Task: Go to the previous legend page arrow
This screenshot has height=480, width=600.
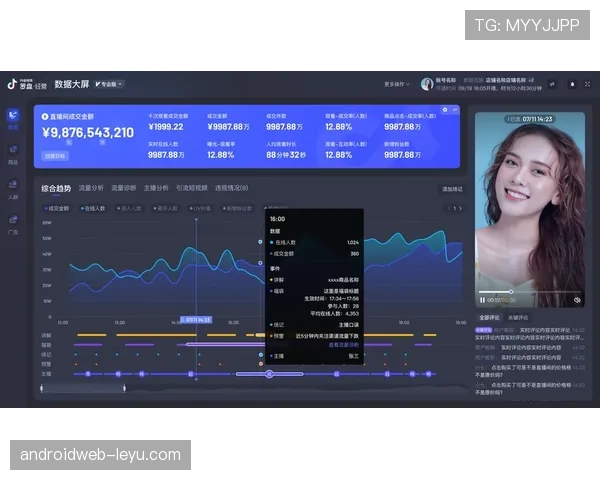Action: coord(449,209)
